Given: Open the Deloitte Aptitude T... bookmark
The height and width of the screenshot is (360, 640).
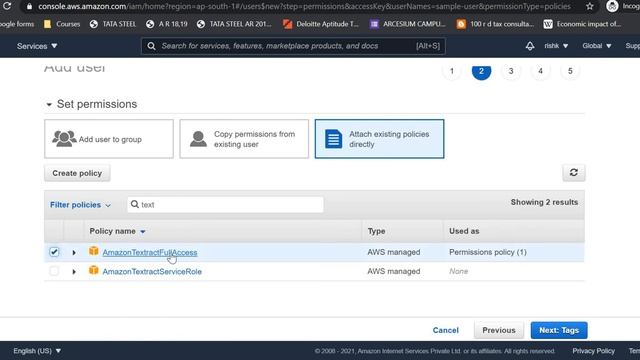Looking at the screenshot, I should pyautogui.click(x=321, y=24).
